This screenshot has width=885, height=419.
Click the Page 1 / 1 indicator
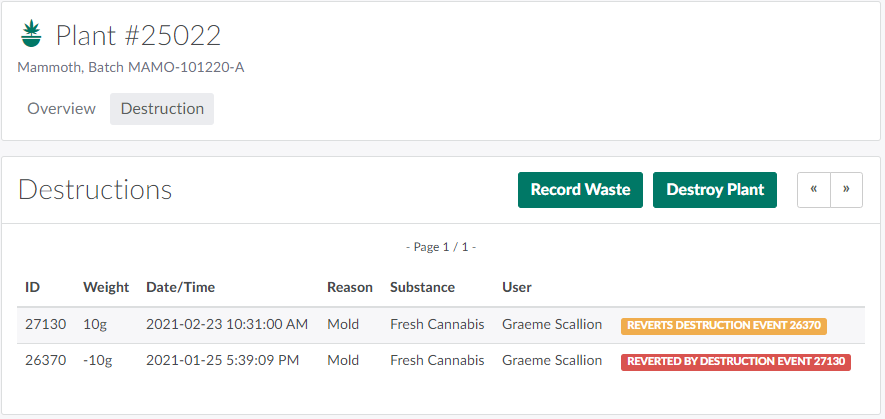441,247
